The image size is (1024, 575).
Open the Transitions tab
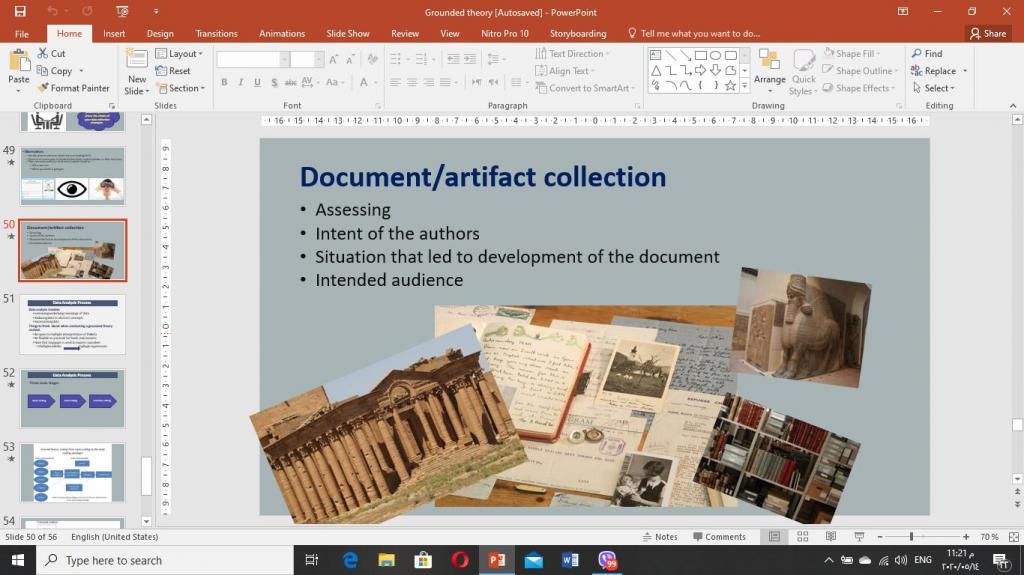click(x=217, y=33)
